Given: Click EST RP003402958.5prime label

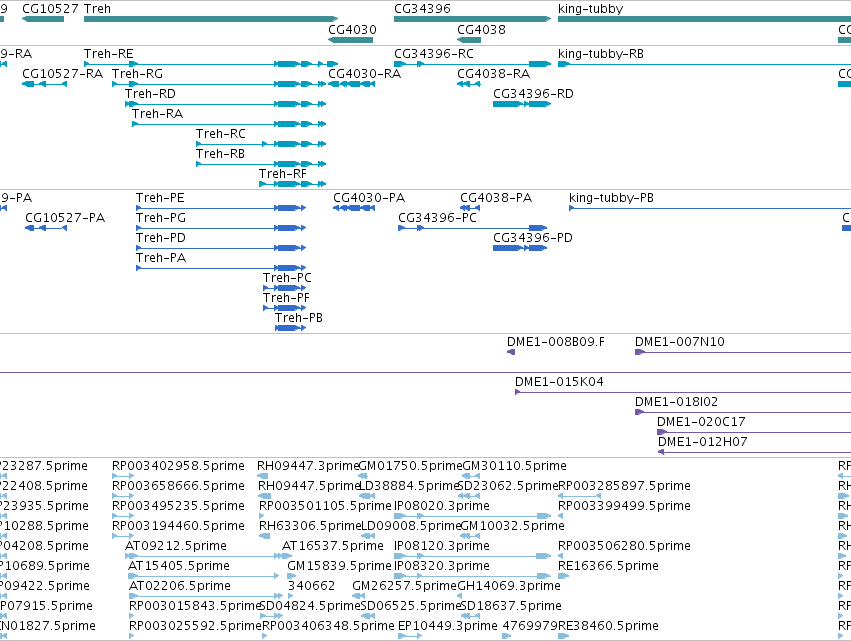Looking at the screenshot, I should click(x=178, y=466).
